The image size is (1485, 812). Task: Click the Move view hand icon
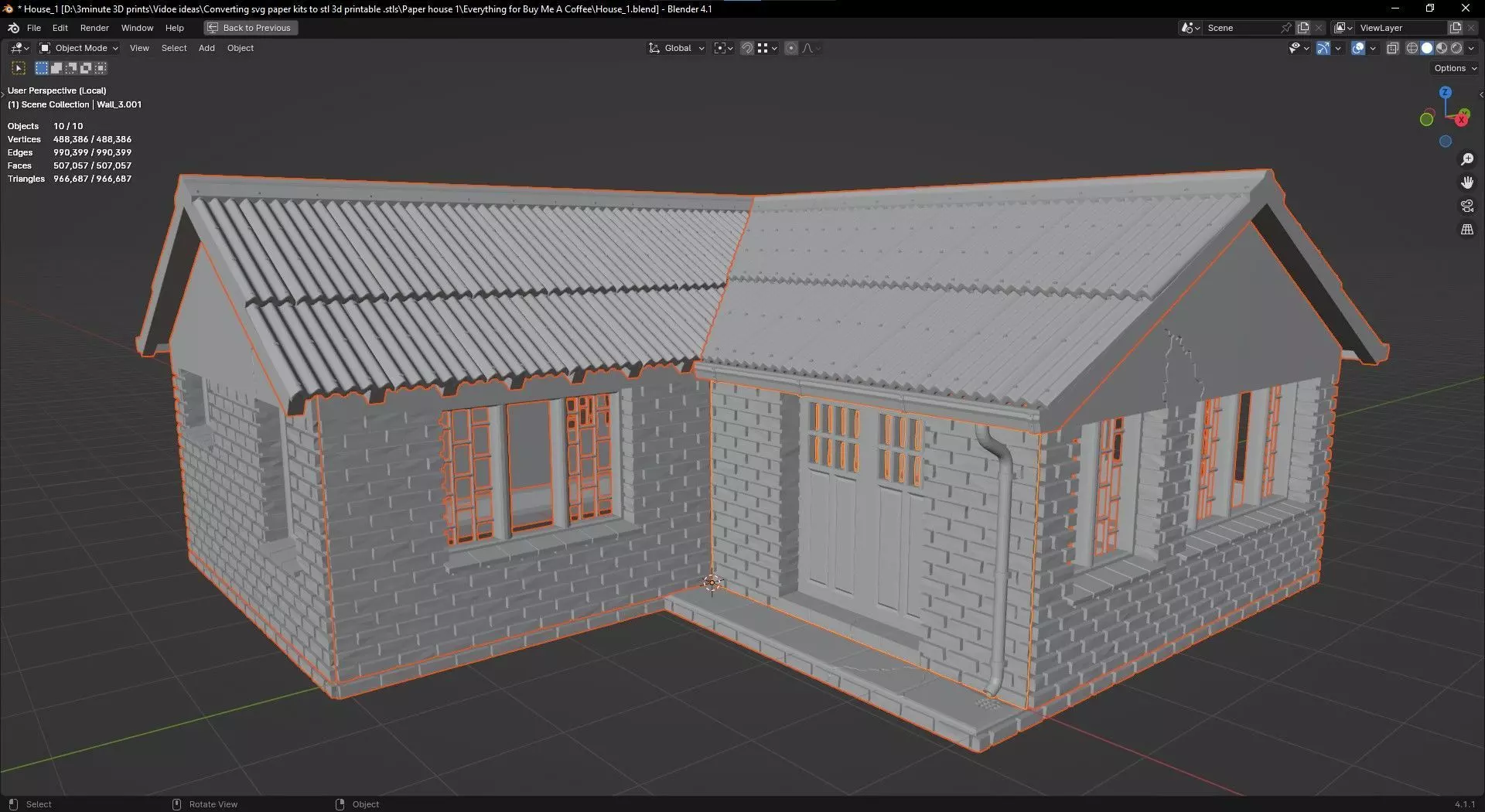click(1467, 183)
